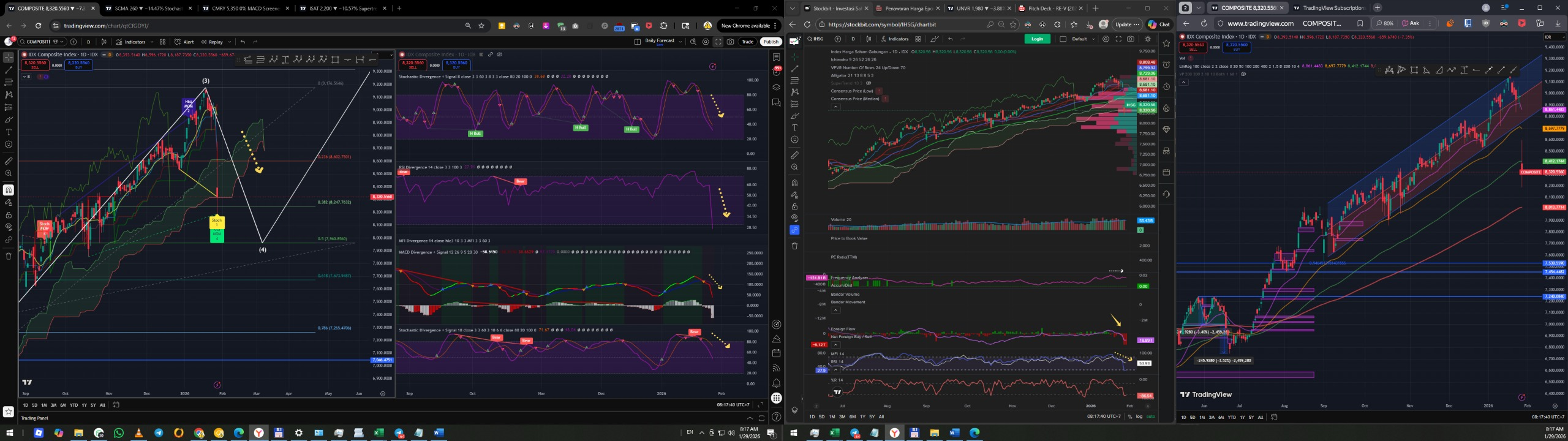
Task: Toggle log scale in Stockbit chart
Action: point(1139,417)
